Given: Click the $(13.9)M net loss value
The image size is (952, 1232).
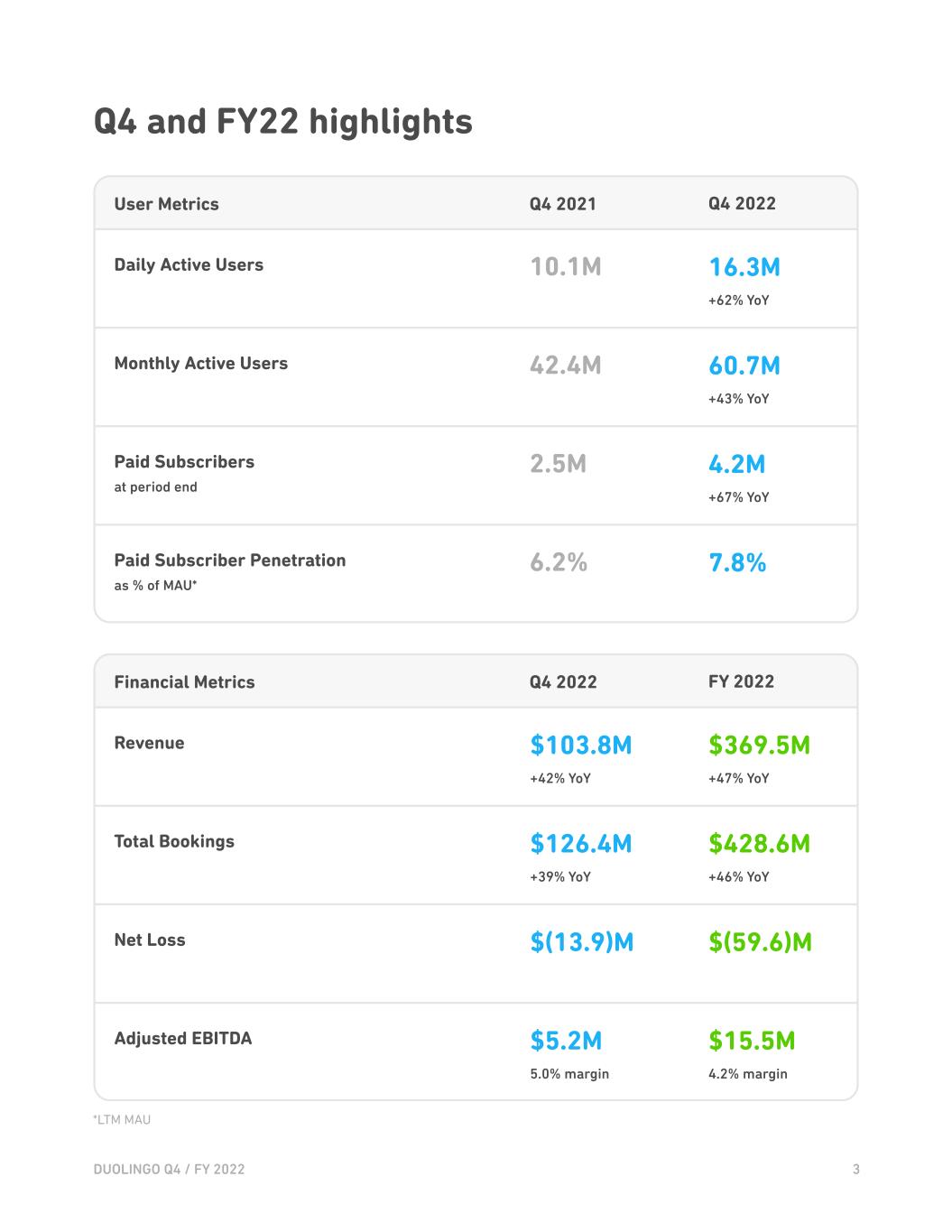Looking at the screenshot, I should pos(582,942).
